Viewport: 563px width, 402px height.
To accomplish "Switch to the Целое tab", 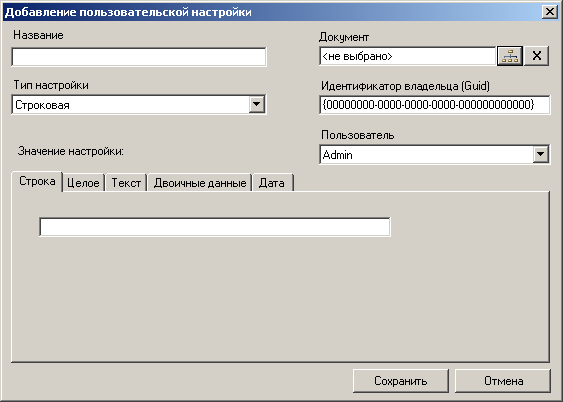I will click(x=83, y=183).
